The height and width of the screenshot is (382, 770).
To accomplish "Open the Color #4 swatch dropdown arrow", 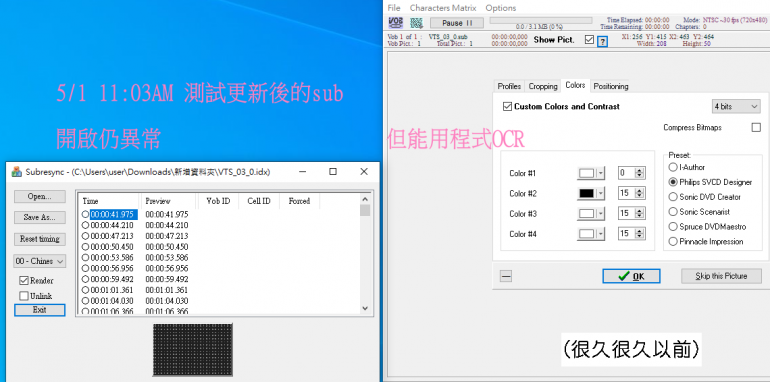I will coord(601,234).
